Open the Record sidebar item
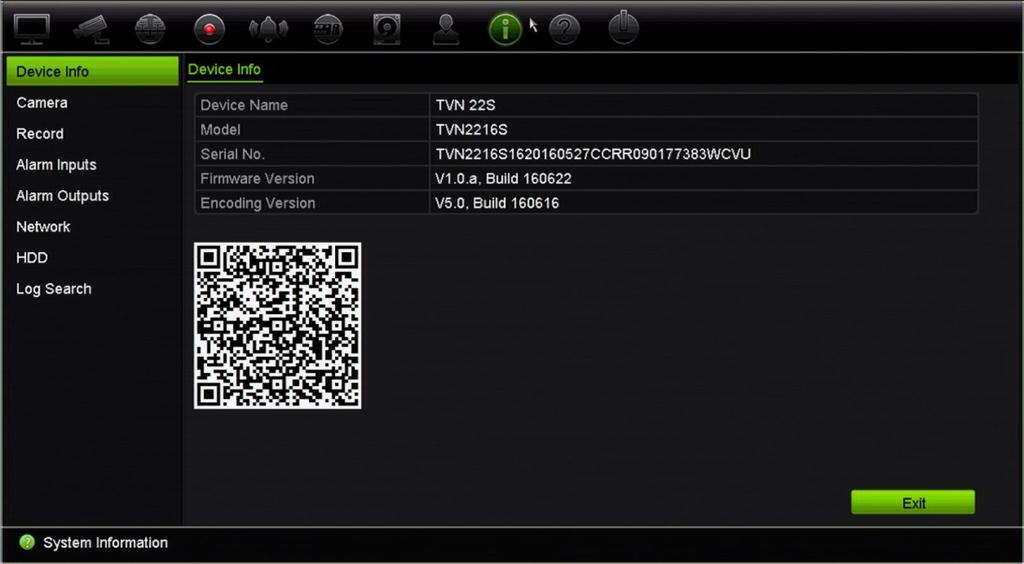The image size is (1024, 564). [x=40, y=134]
